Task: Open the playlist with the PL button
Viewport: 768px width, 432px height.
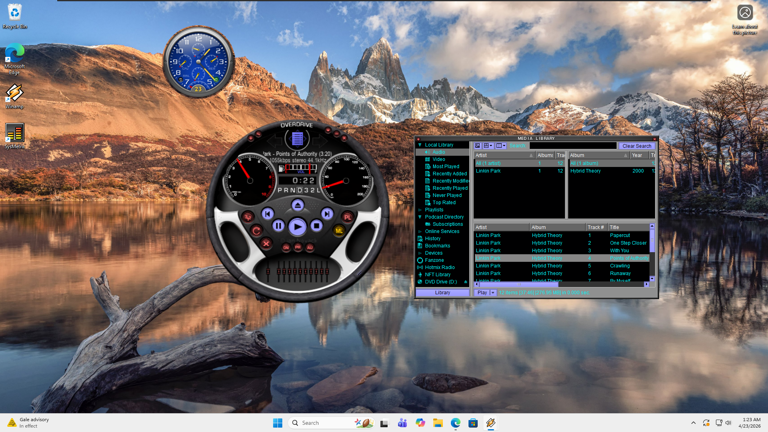Action: (347, 216)
